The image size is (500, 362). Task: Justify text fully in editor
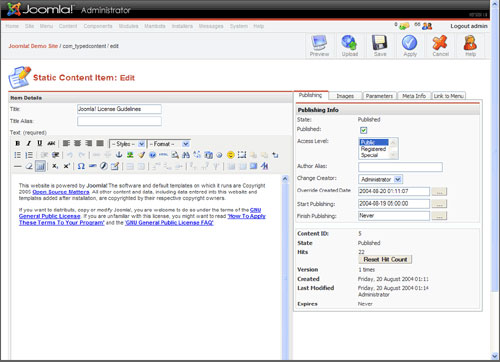pos(100,143)
